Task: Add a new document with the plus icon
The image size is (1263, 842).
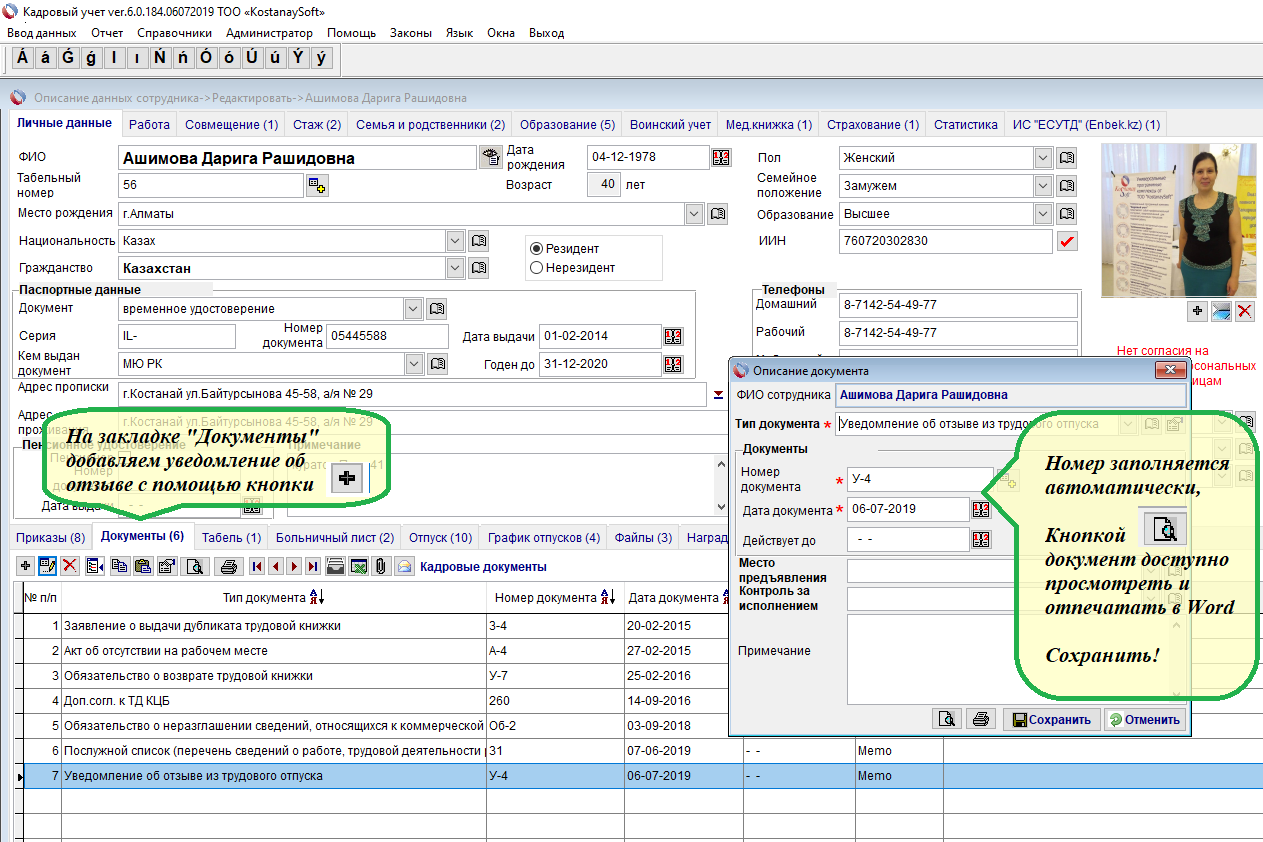Action: [25, 566]
